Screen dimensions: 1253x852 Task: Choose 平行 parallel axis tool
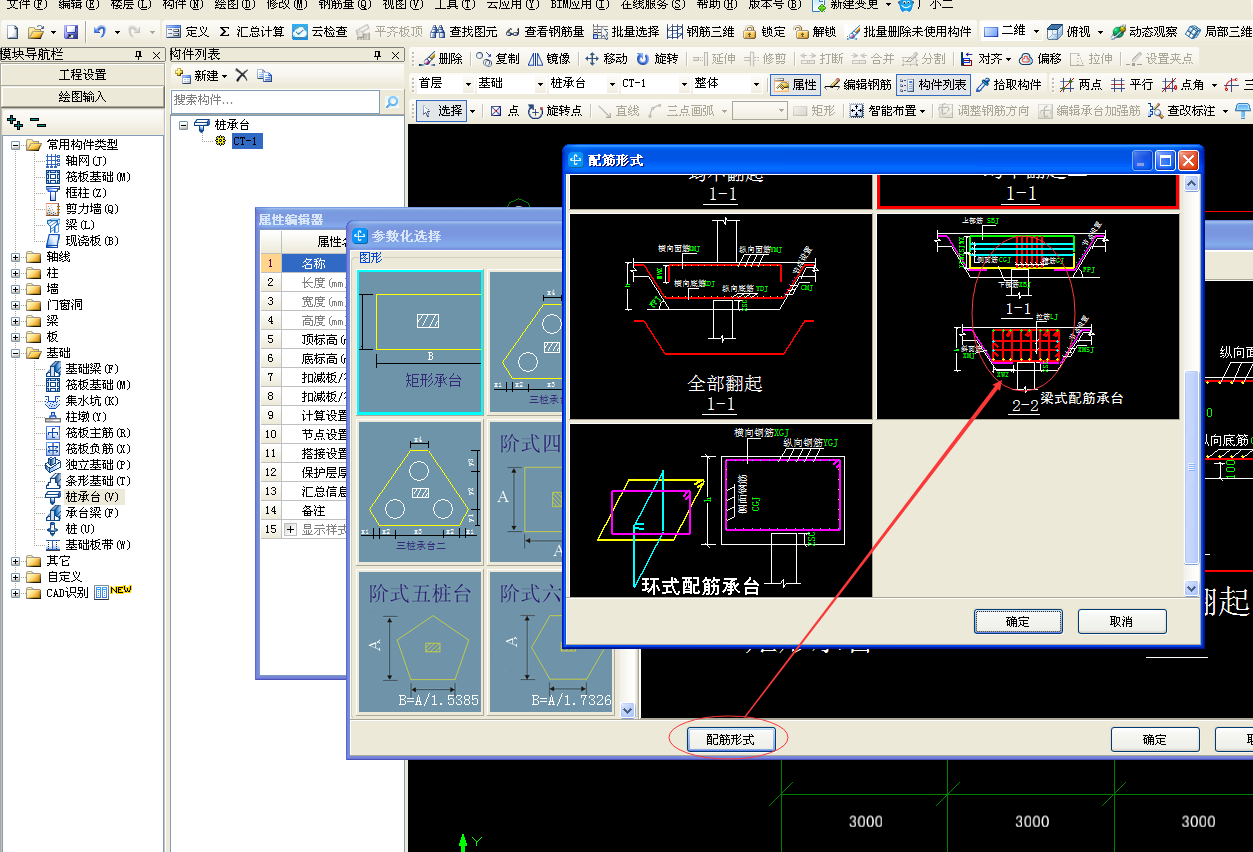pyautogui.click(x=1131, y=85)
